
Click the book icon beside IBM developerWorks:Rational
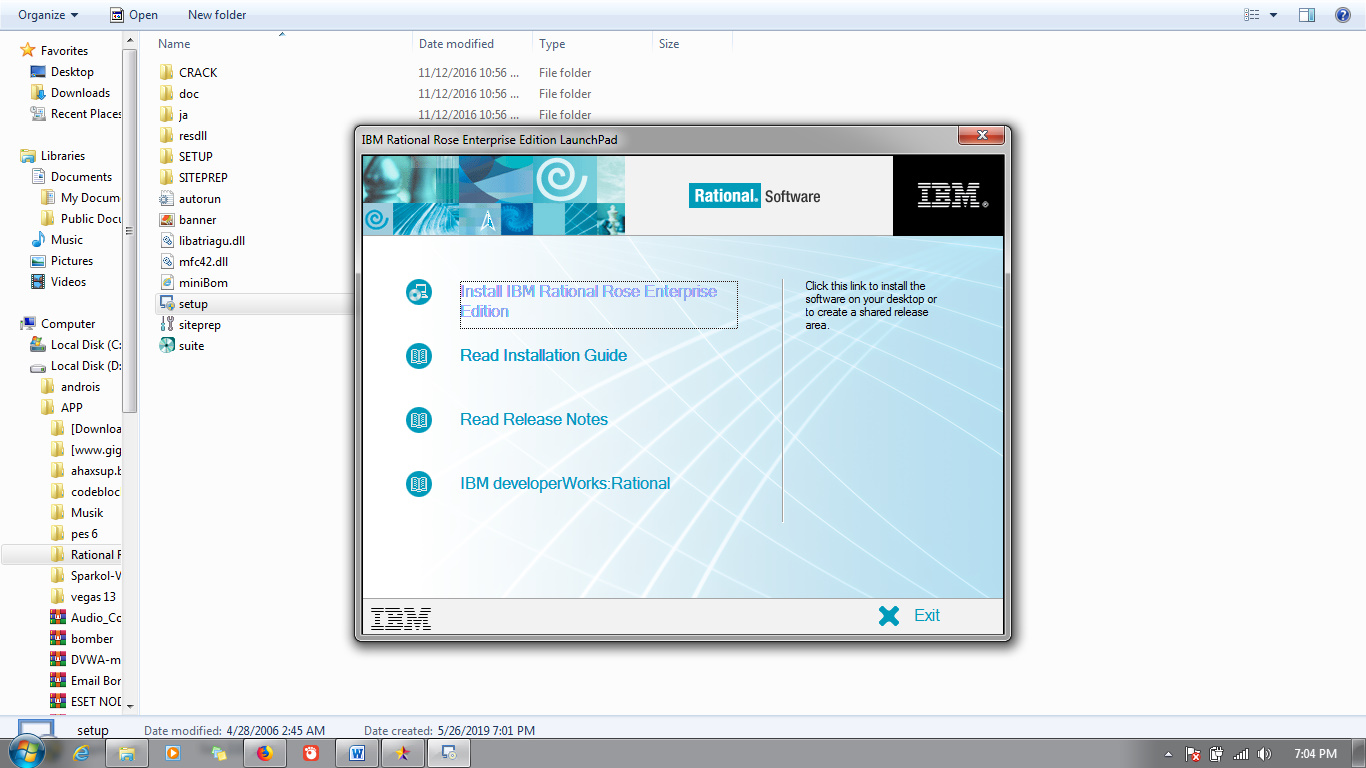tap(419, 484)
